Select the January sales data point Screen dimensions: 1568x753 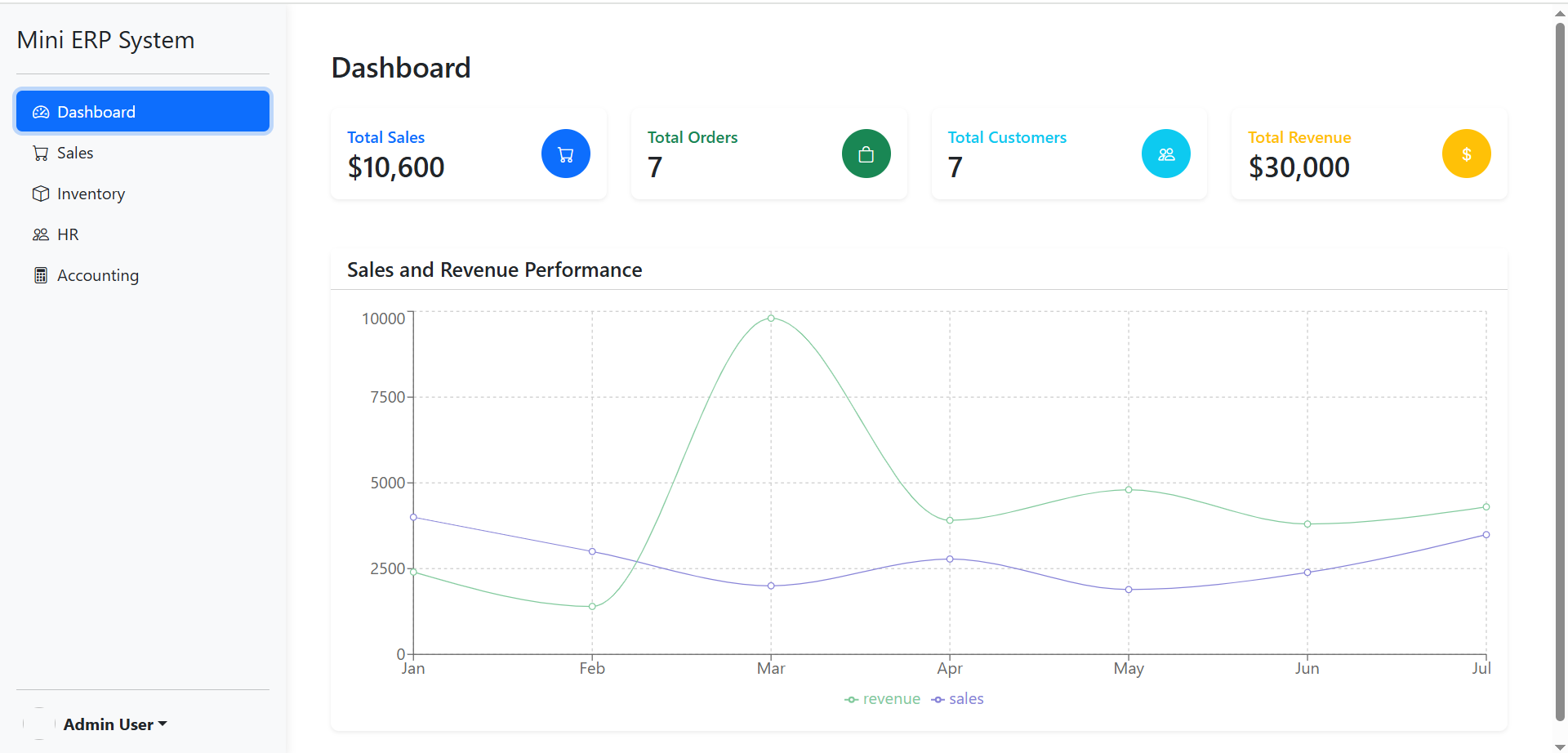413,517
